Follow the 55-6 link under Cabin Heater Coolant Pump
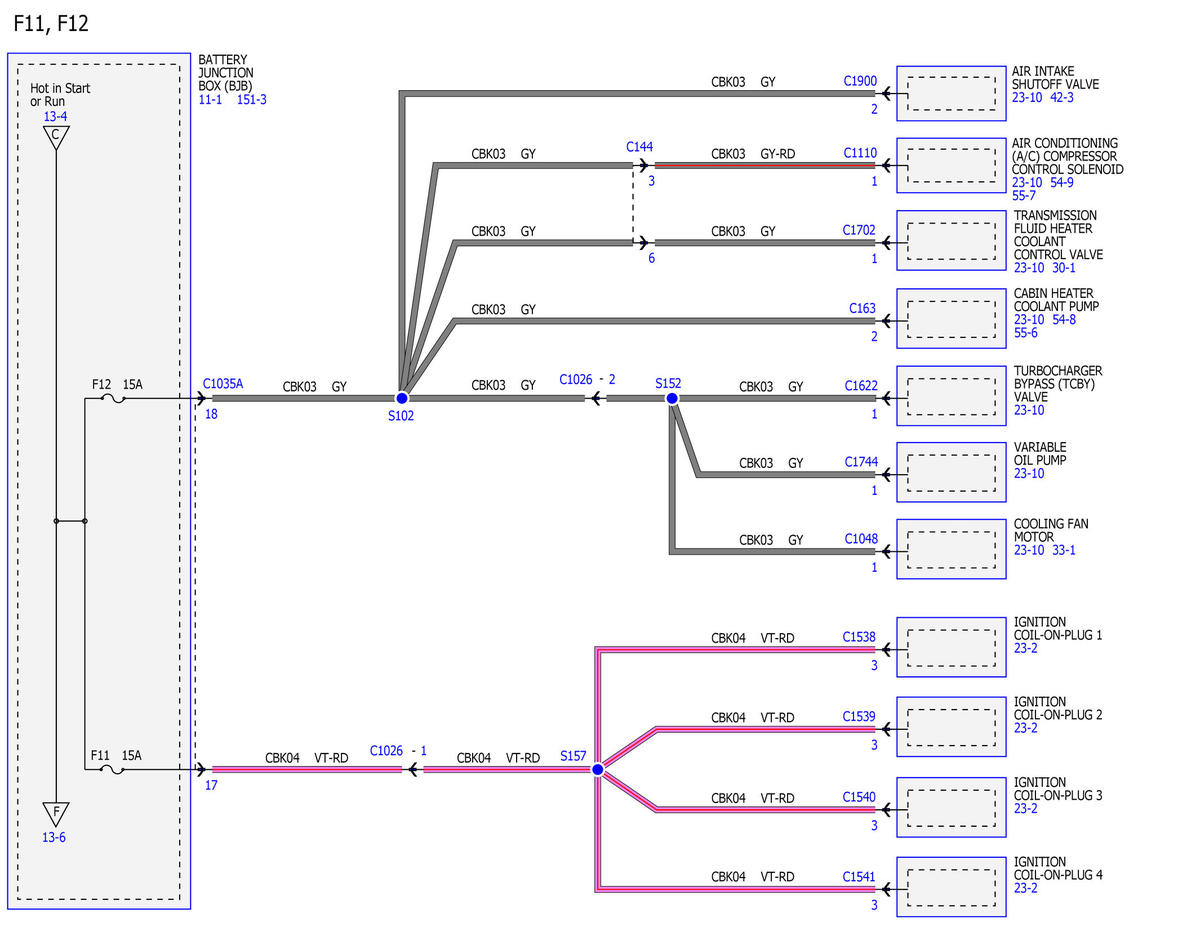 [1026, 333]
